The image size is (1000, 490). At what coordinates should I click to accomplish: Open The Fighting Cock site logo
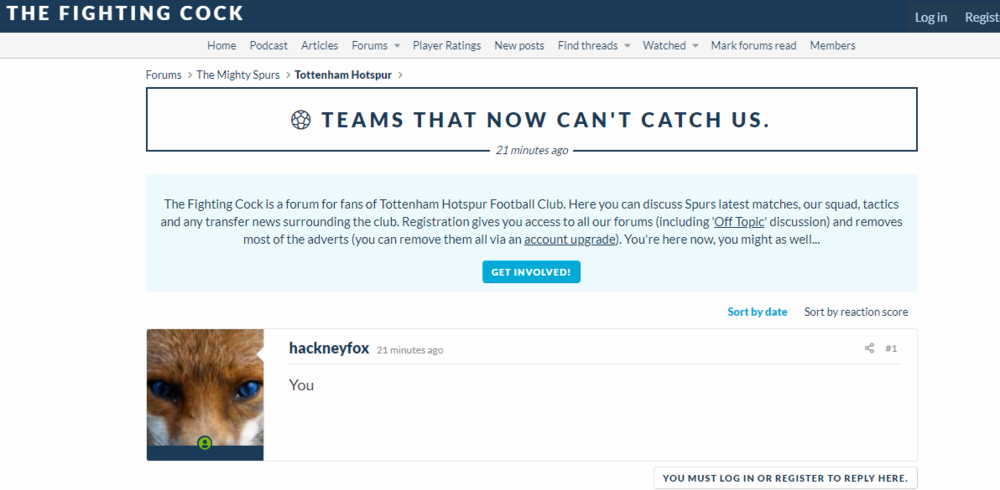125,13
